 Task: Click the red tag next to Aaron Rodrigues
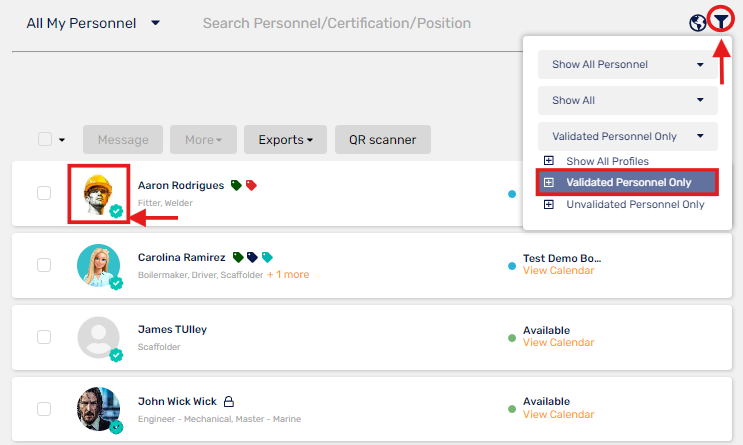(251, 185)
